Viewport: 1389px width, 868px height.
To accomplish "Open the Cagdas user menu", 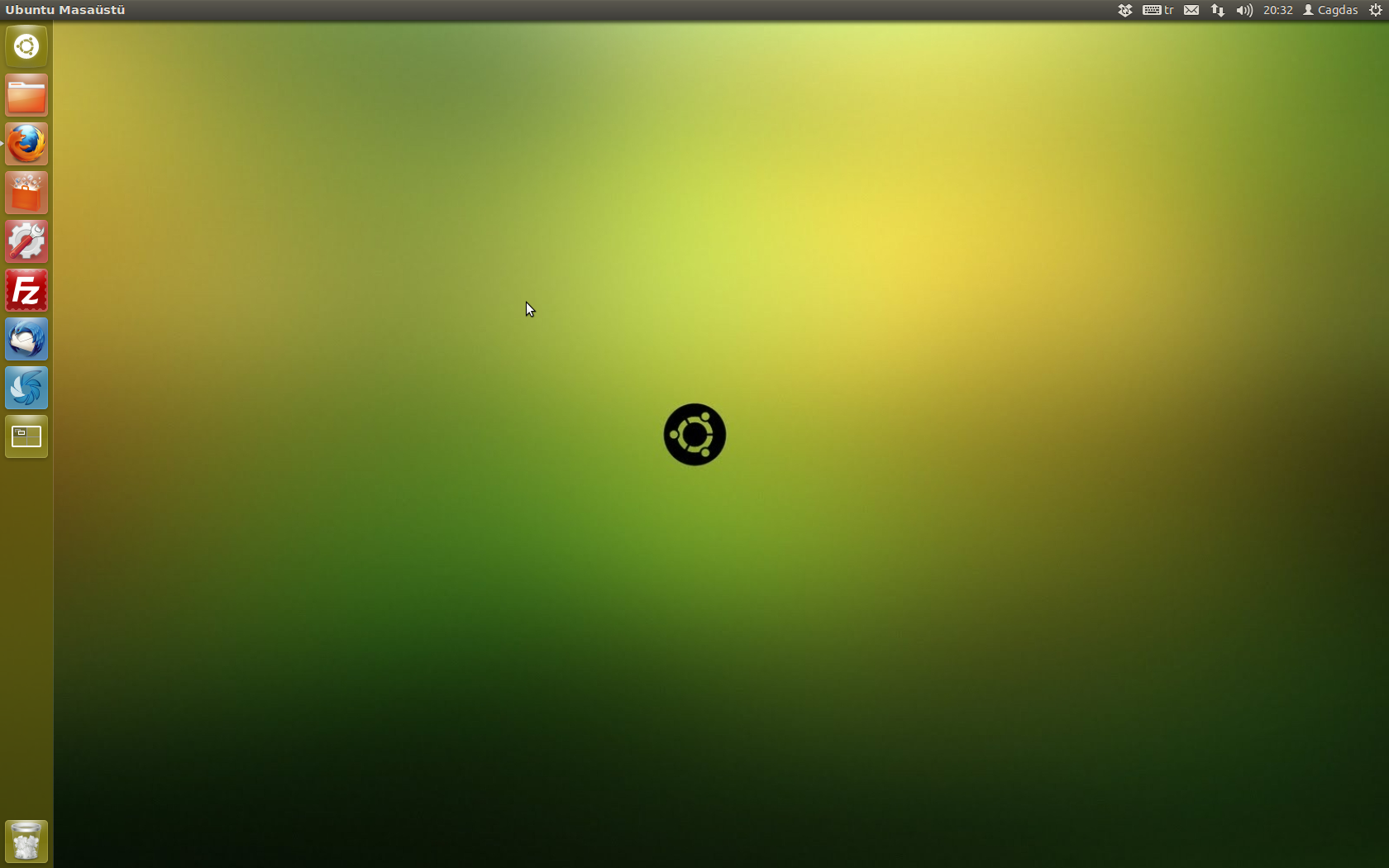I will click(x=1330, y=10).
